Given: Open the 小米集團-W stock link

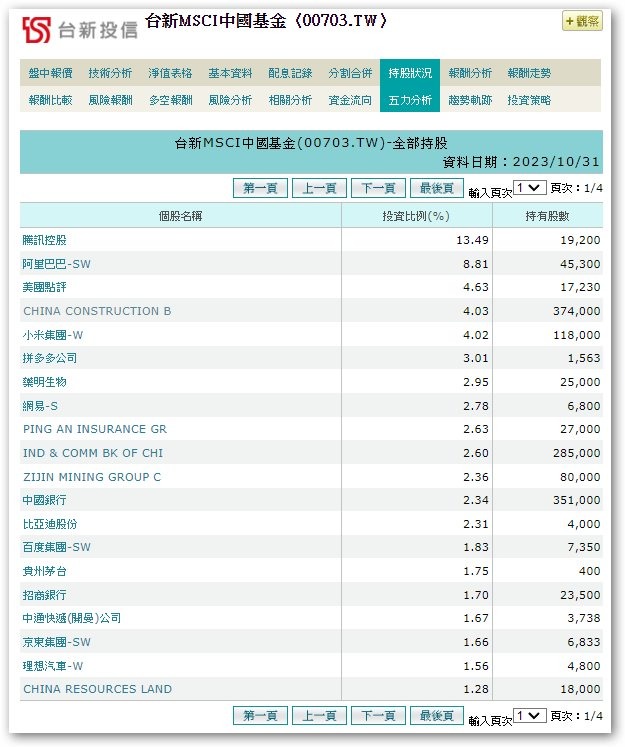Looking at the screenshot, I should click(x=53, y=335).
